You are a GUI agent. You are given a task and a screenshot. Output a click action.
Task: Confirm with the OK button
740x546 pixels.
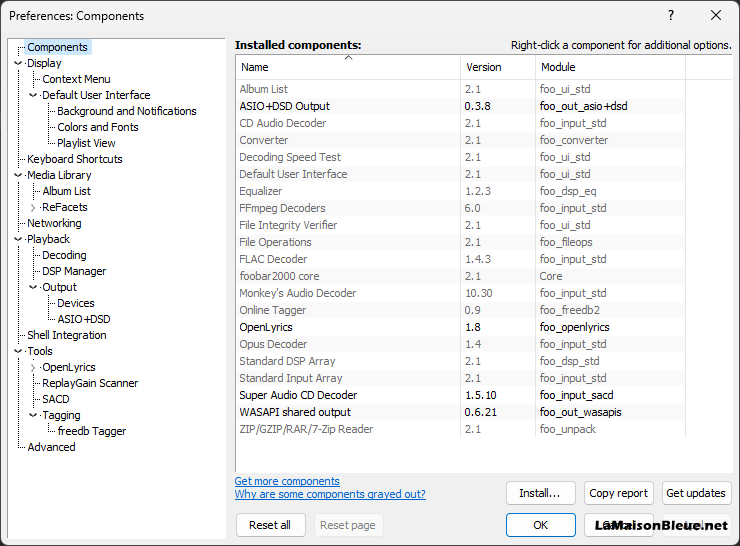click(540, 525)
